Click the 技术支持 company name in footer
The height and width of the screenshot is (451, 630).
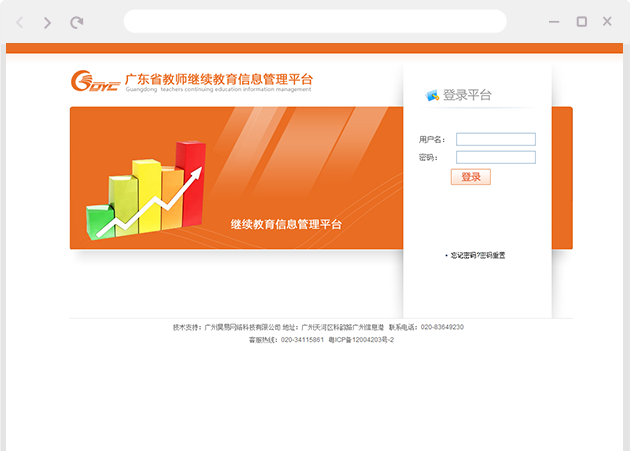pyautogui.click(x=242, y=327)
